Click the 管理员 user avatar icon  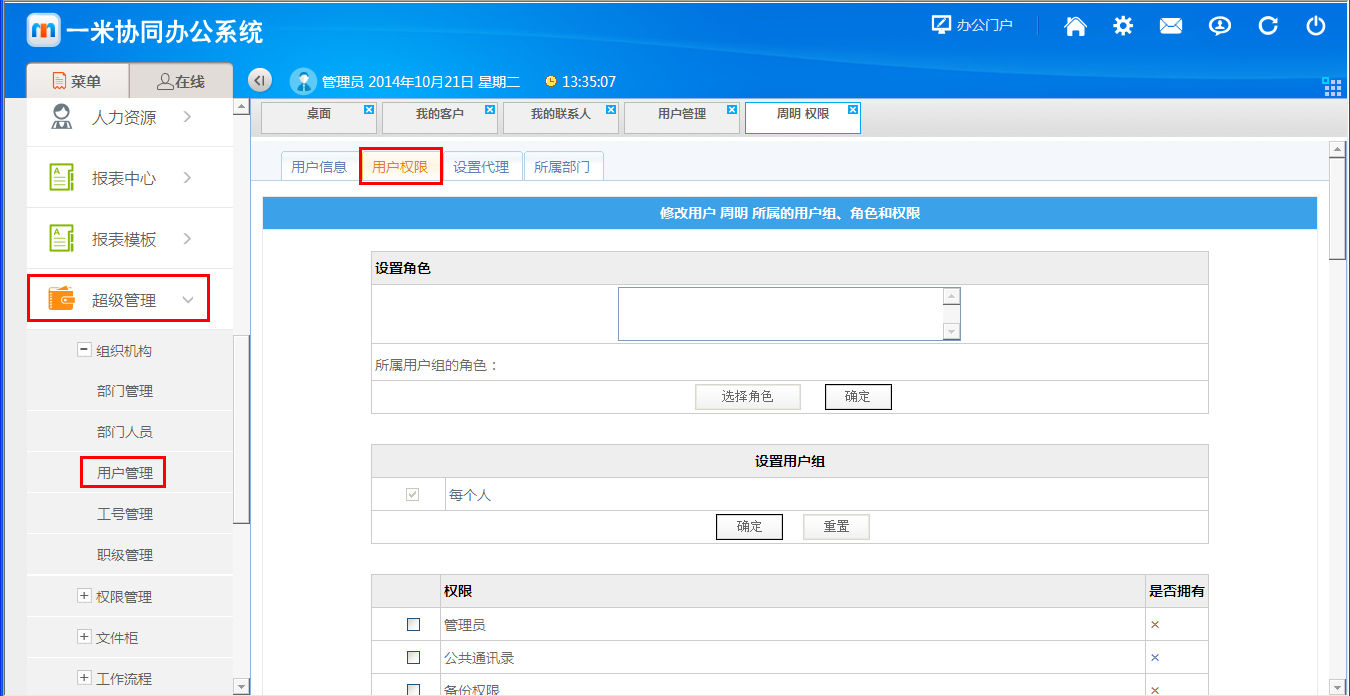pos(303,81)
